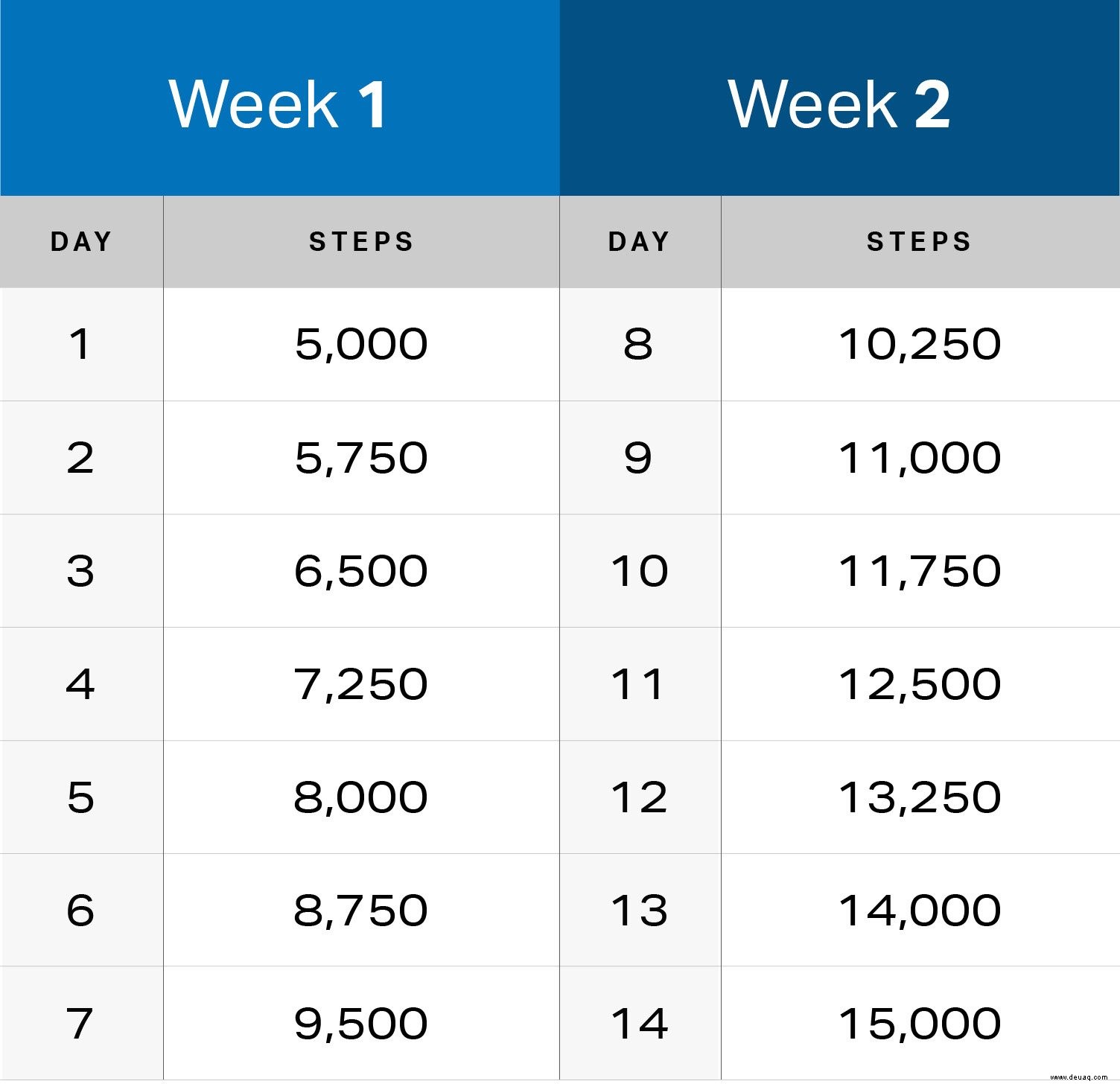
Task: Select the DAY column header under Week 1
Action: (x=81, y=242)
